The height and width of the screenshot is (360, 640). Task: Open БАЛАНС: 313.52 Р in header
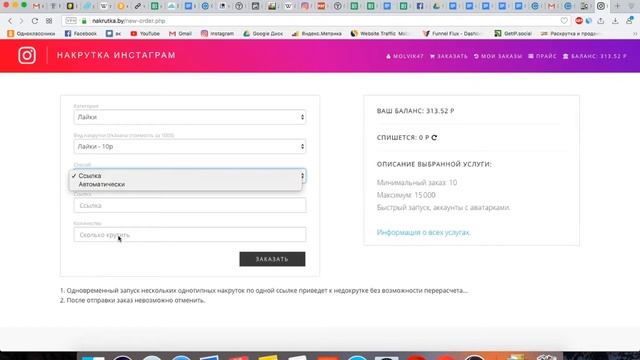pos(595,56)
